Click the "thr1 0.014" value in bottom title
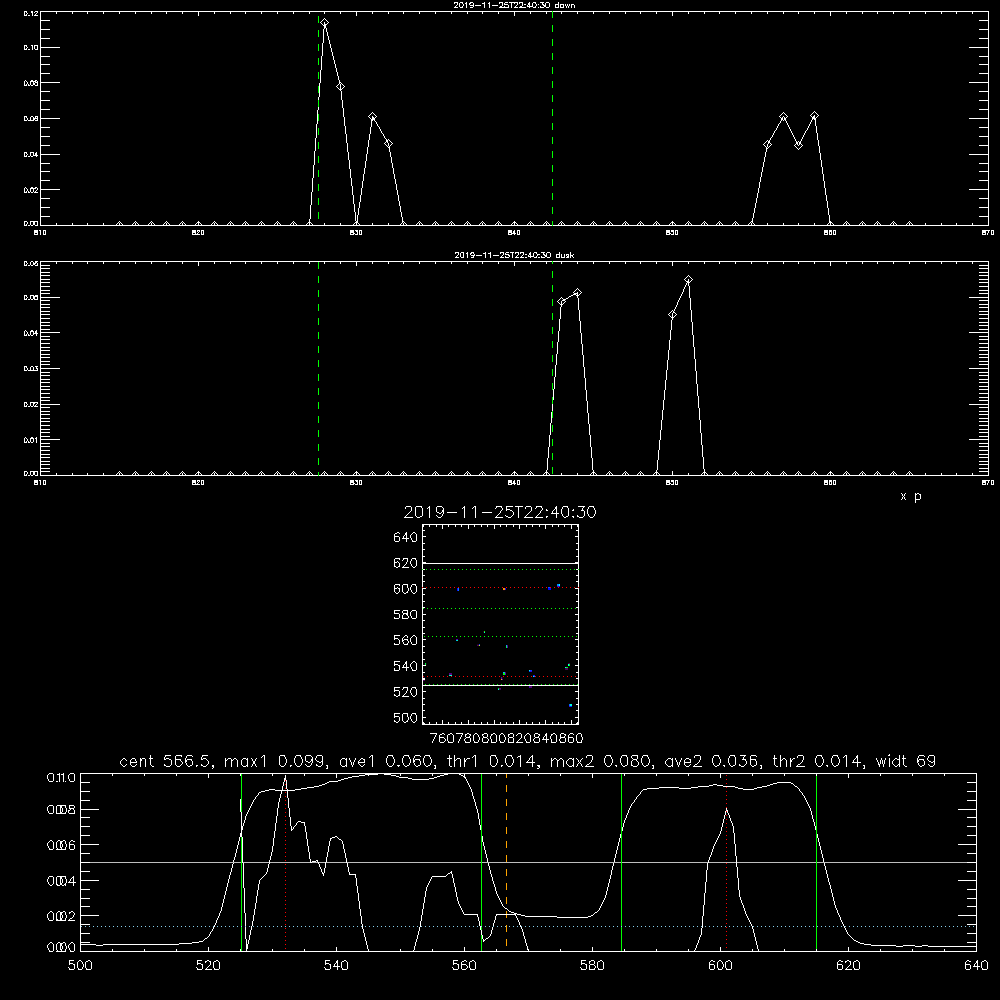Viewport: 1000px width, 1000px height. (x=492, y=761)
